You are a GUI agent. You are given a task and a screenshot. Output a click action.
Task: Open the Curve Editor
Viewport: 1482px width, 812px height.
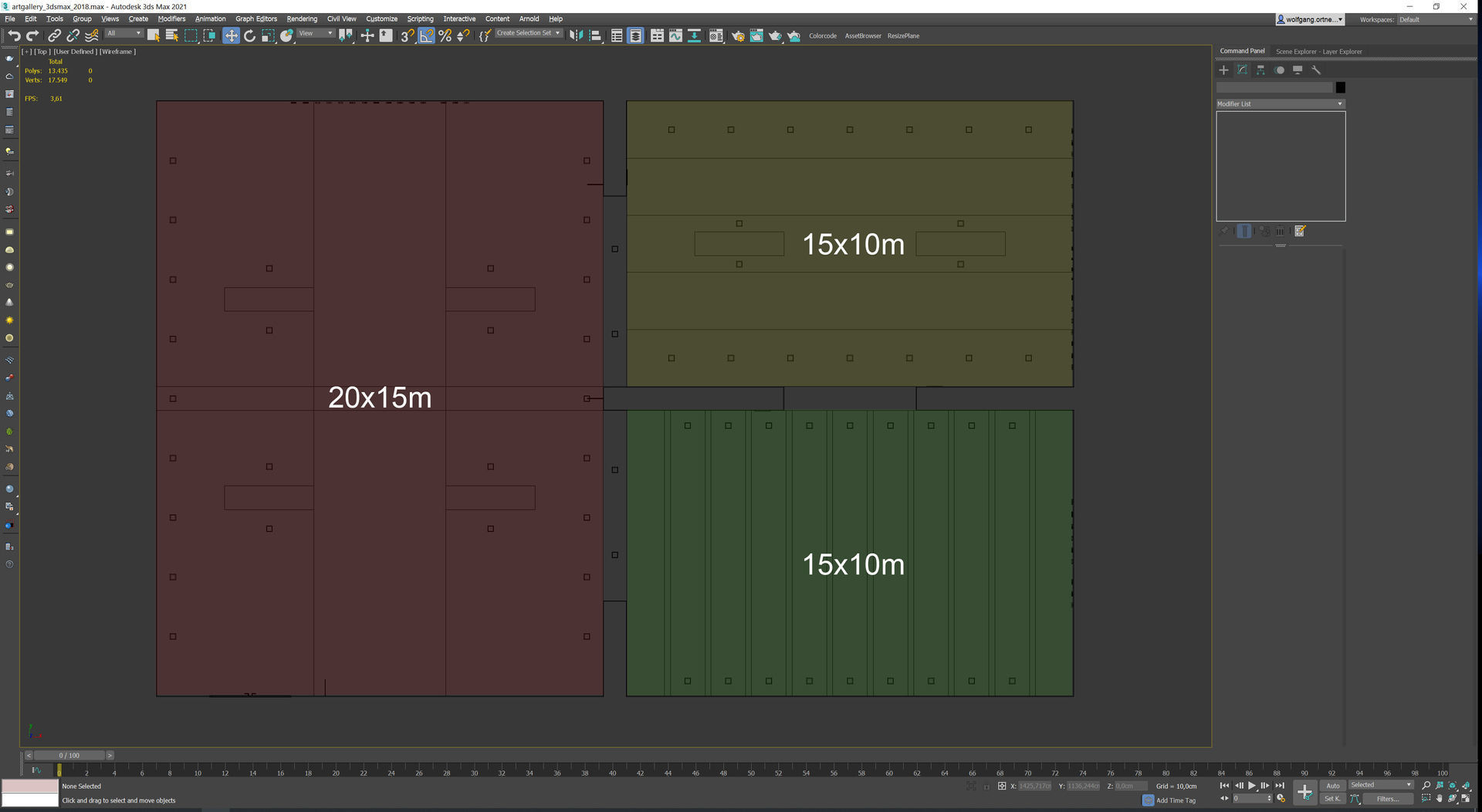675,36
